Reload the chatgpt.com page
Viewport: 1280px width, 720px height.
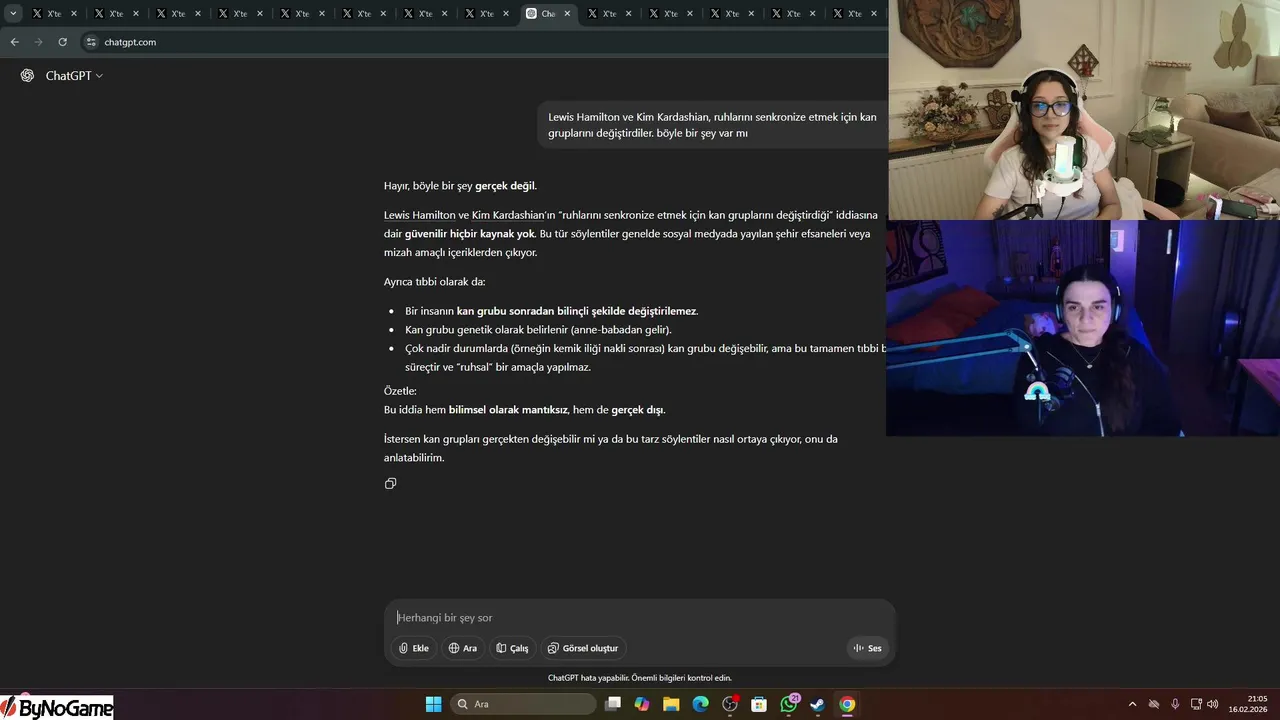coord(62,42)
